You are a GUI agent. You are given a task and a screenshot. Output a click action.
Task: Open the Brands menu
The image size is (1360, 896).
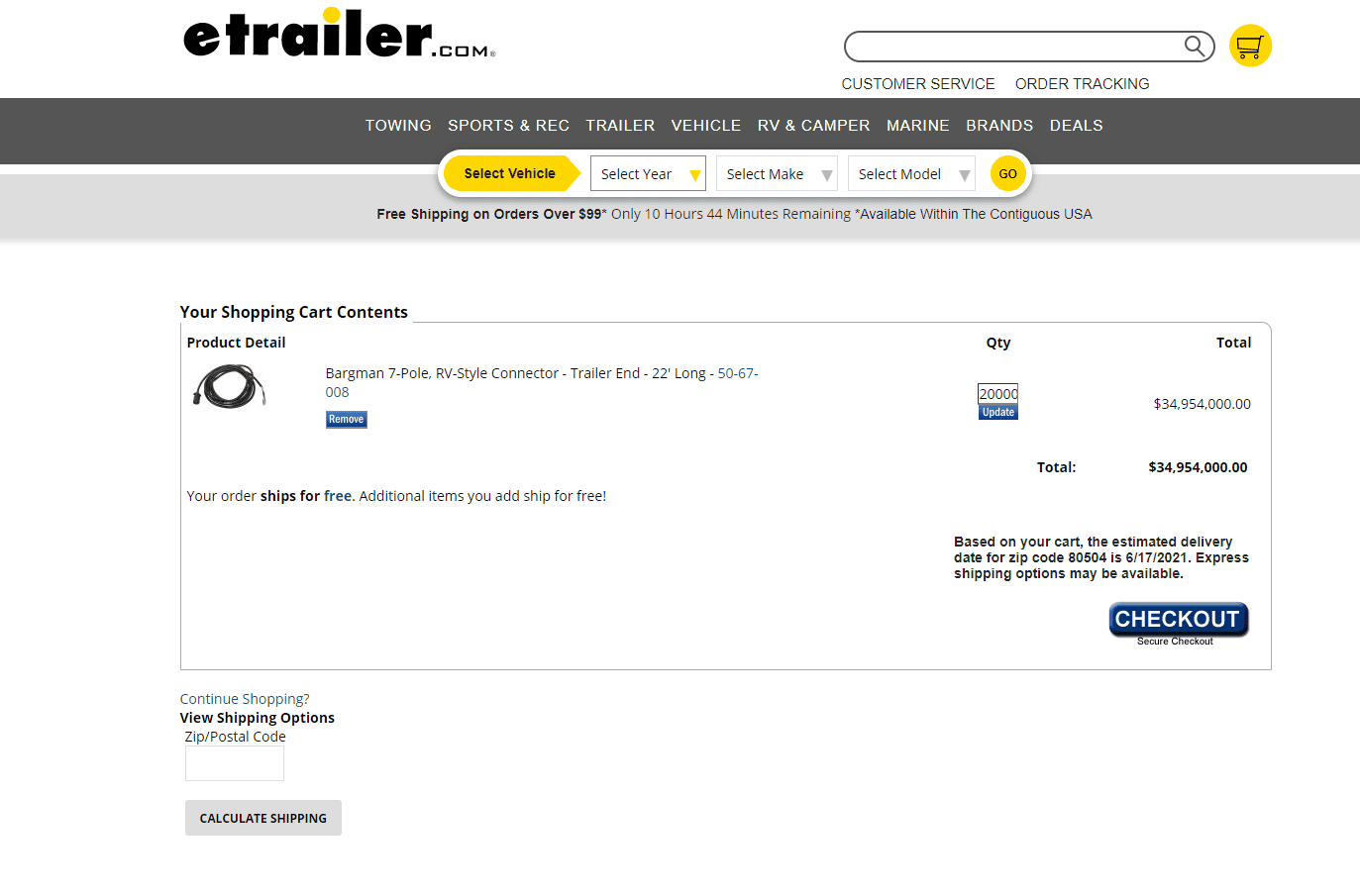click(999, 126)
